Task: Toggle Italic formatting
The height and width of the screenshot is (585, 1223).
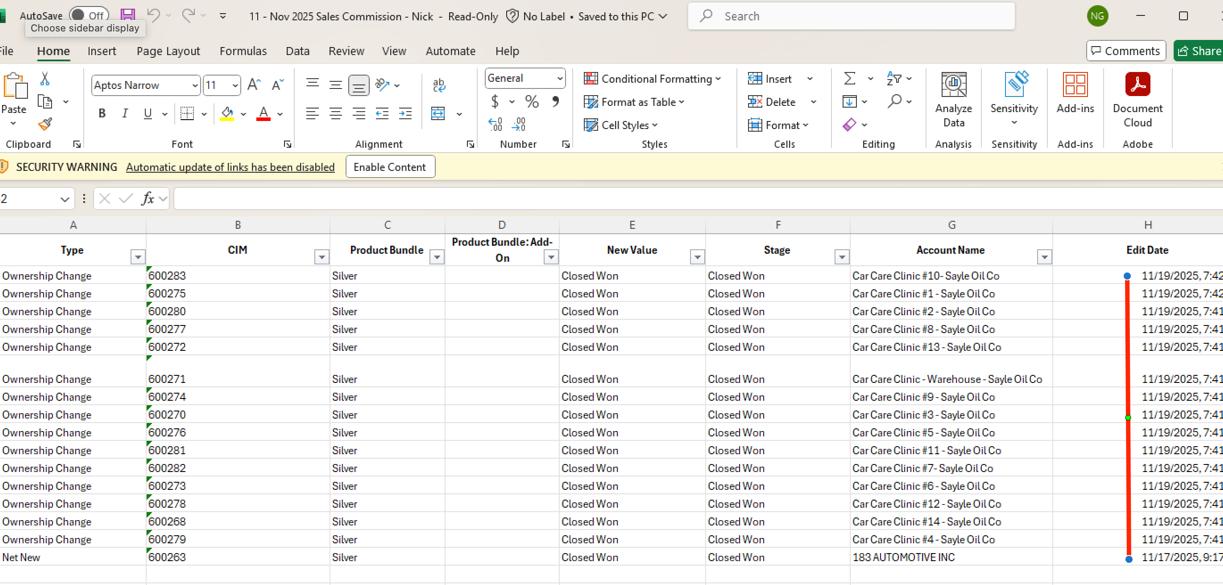Action: pos(125,114)
